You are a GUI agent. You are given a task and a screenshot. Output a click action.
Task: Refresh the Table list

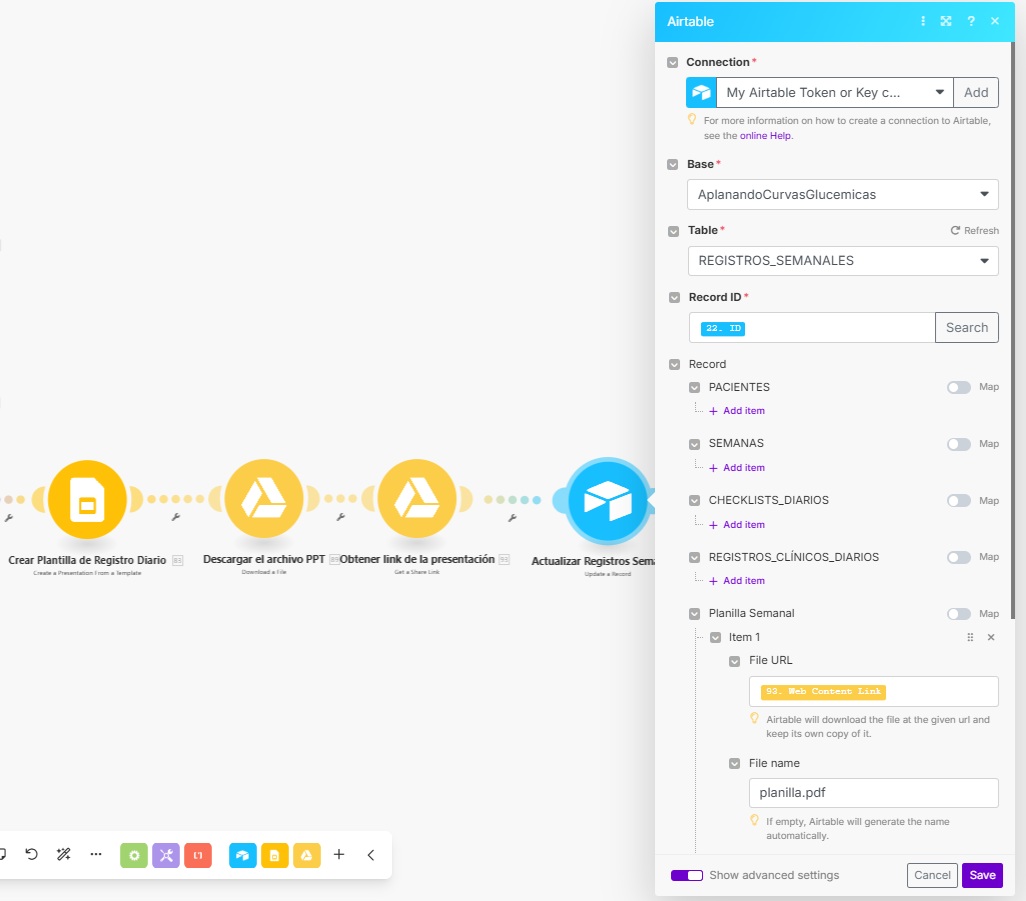point(974,230)
